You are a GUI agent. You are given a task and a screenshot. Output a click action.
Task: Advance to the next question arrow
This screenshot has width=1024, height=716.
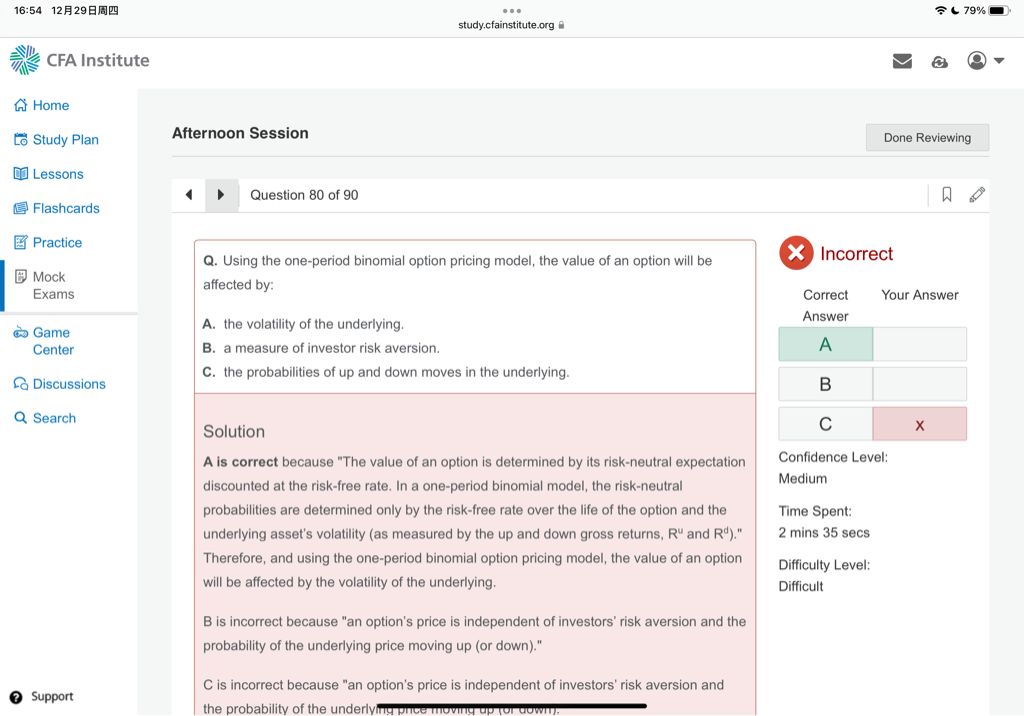click(221, 195)
